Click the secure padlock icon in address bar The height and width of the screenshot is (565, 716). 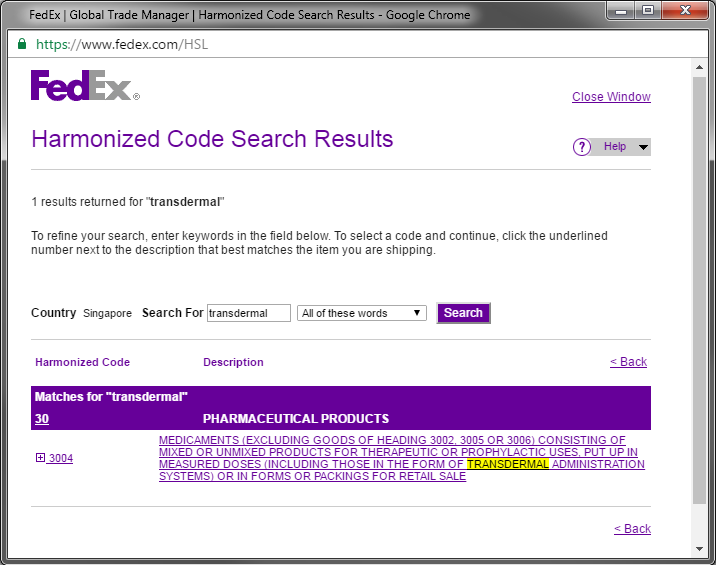(x=21, y=44)
